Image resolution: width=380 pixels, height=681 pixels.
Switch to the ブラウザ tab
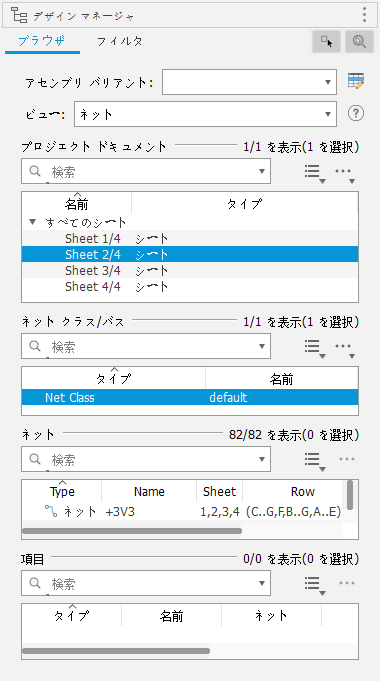(42, 41)
